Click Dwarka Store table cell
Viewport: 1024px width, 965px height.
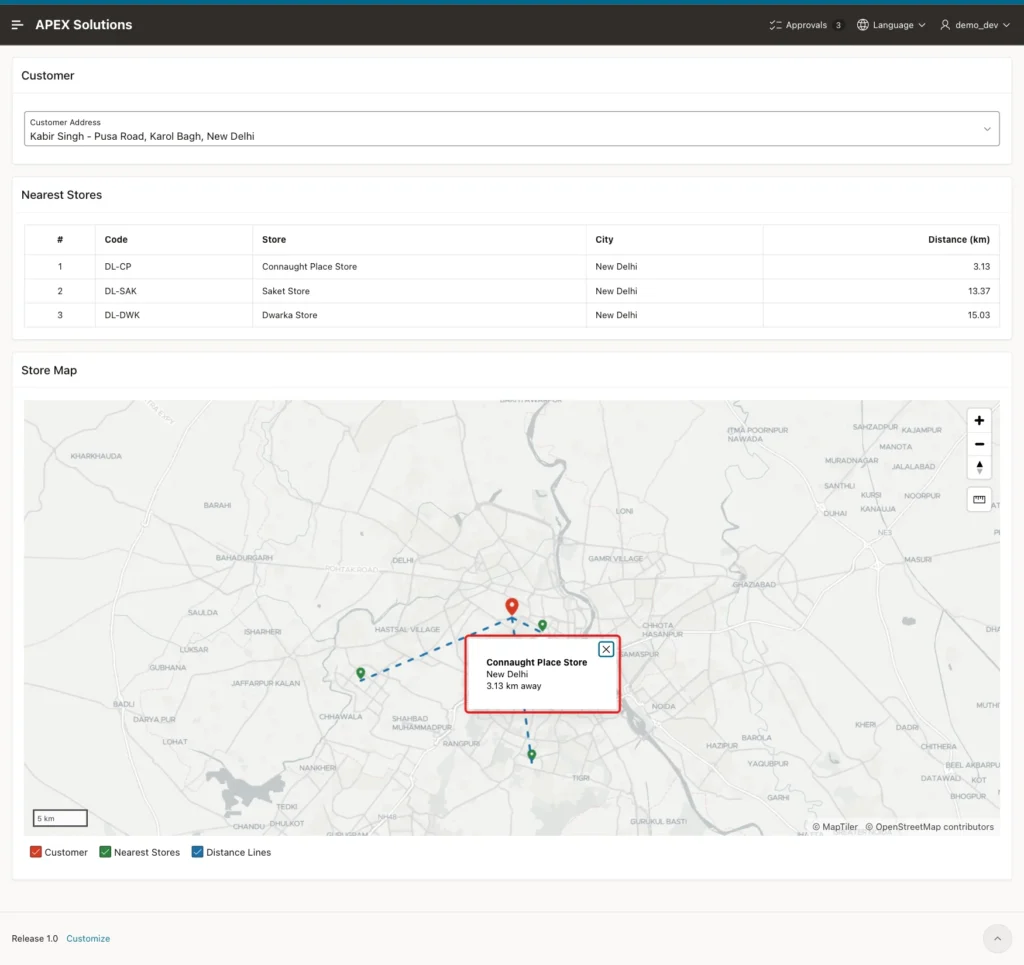[x=419, y=315]
